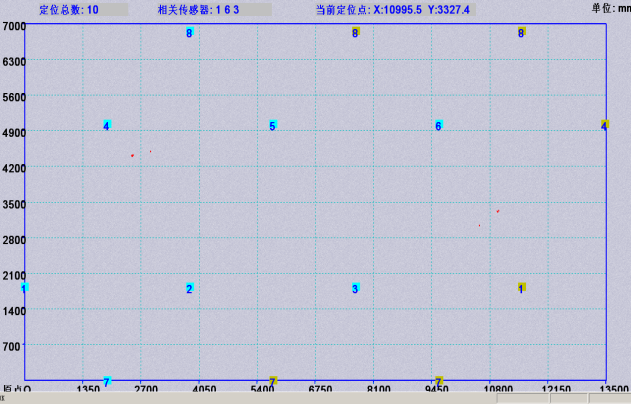
Task: Select the cyan sensor 4 marker
Action: pos(106,126)
